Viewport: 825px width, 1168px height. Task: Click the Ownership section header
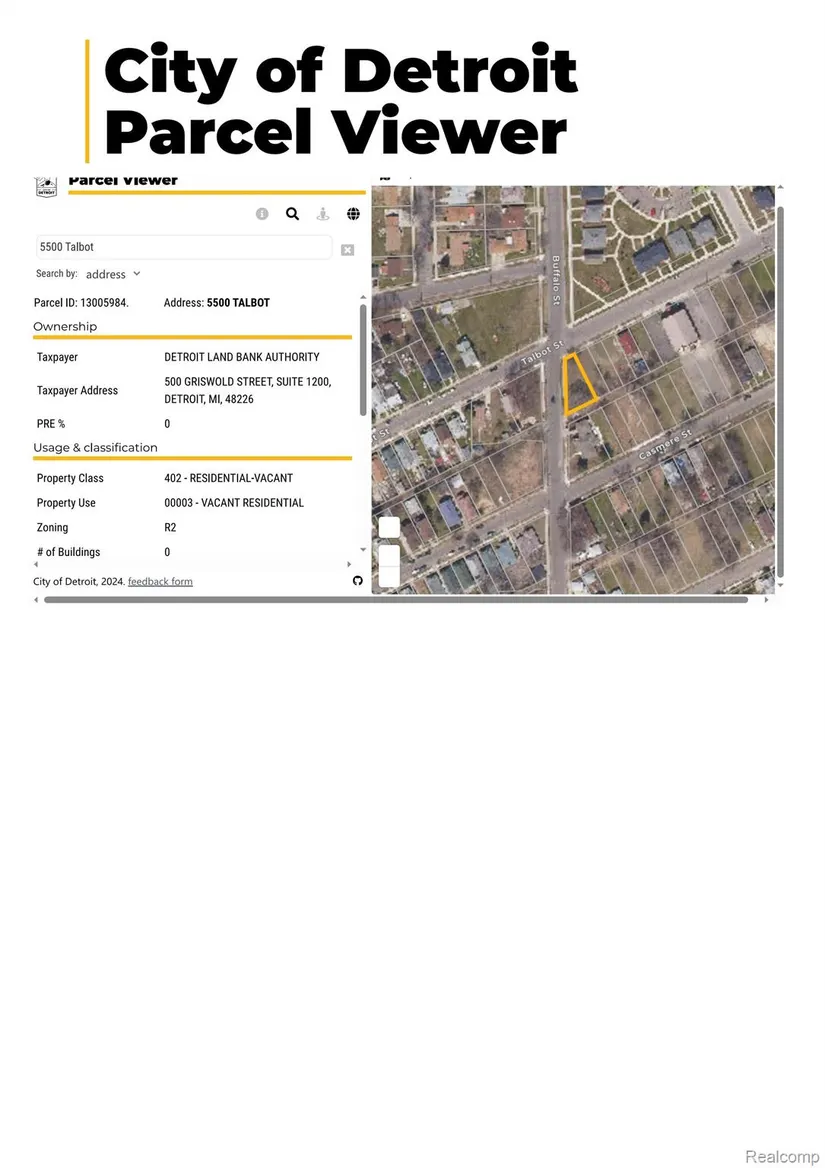point(65,327)
